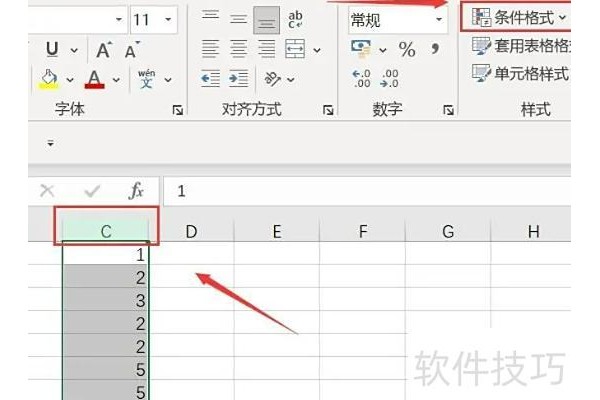Open font name dropdown arrow
The width and height of the screenshot is (600, 400).
click(119, 19)
